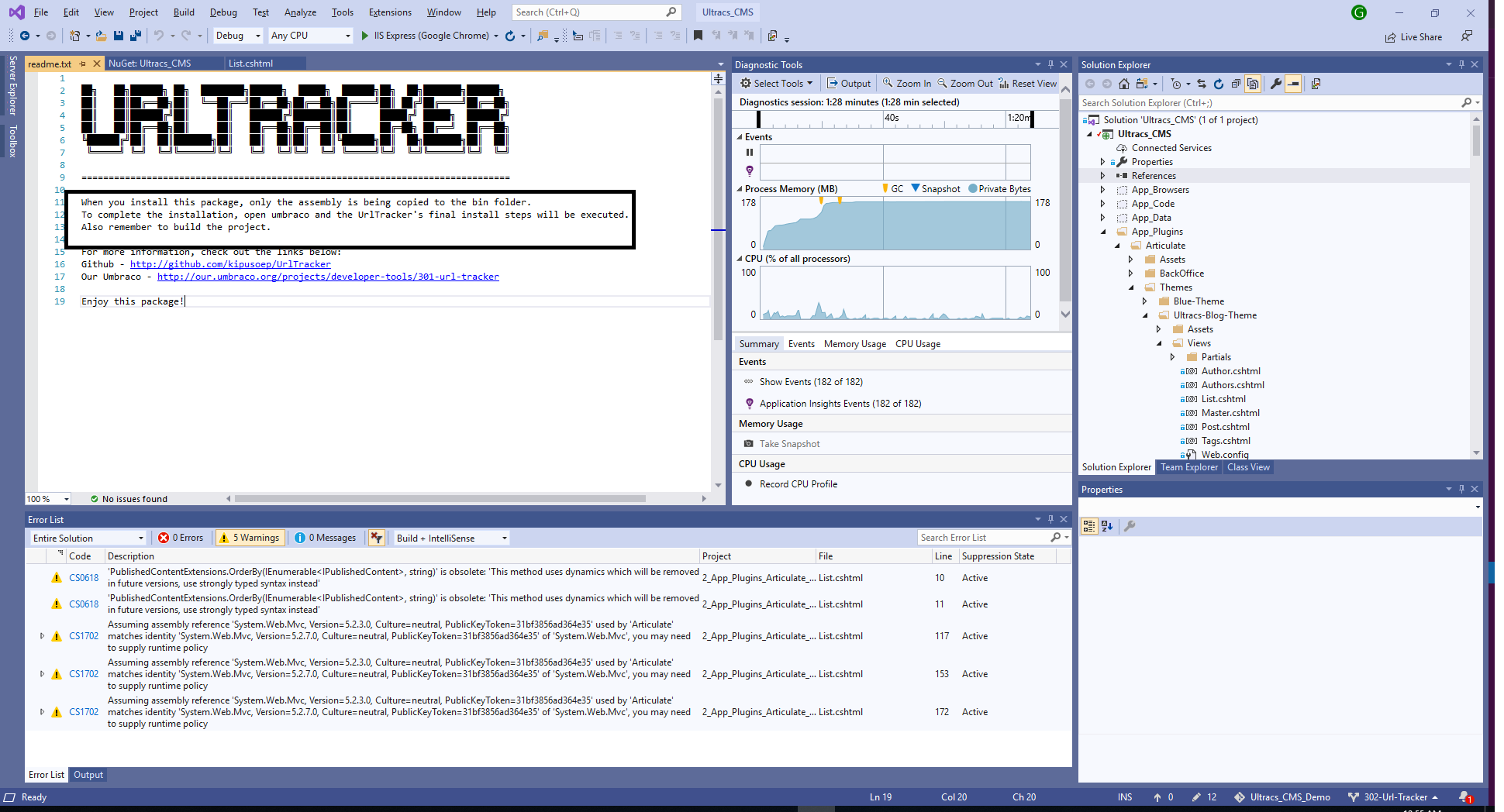The width and height of the screenshot is (1504, 812).
Task: Open the feedback icon at top right
Action: [1466, 36]
